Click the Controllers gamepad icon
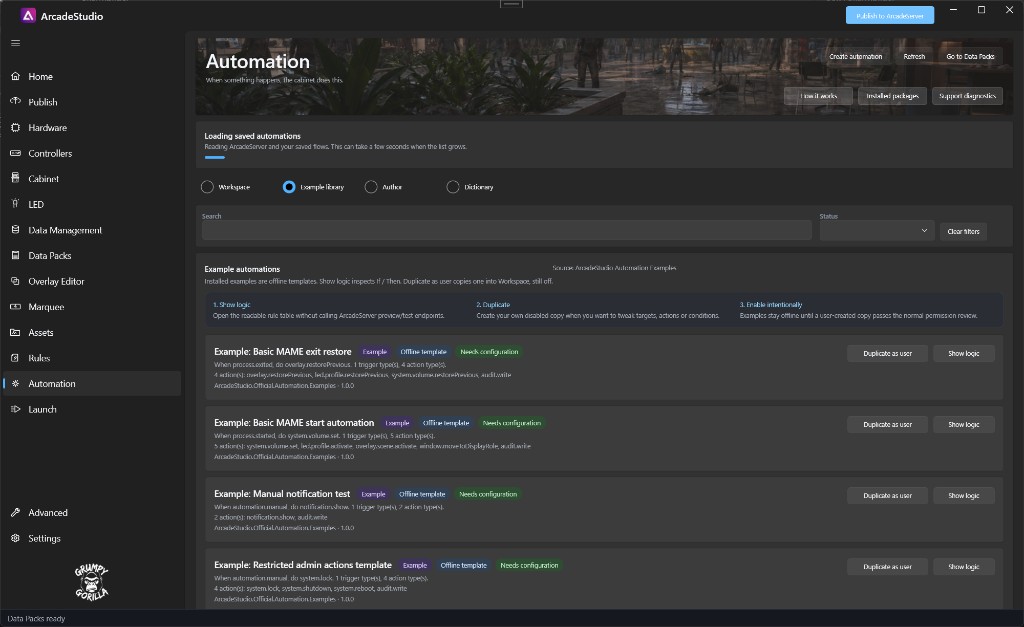Viewport: 1024px width, 627px height. pos(16,153)
